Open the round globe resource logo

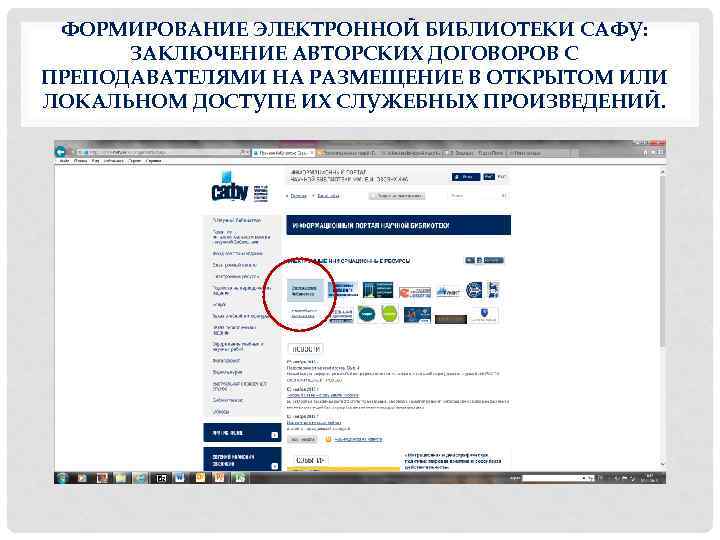(474, 290)
